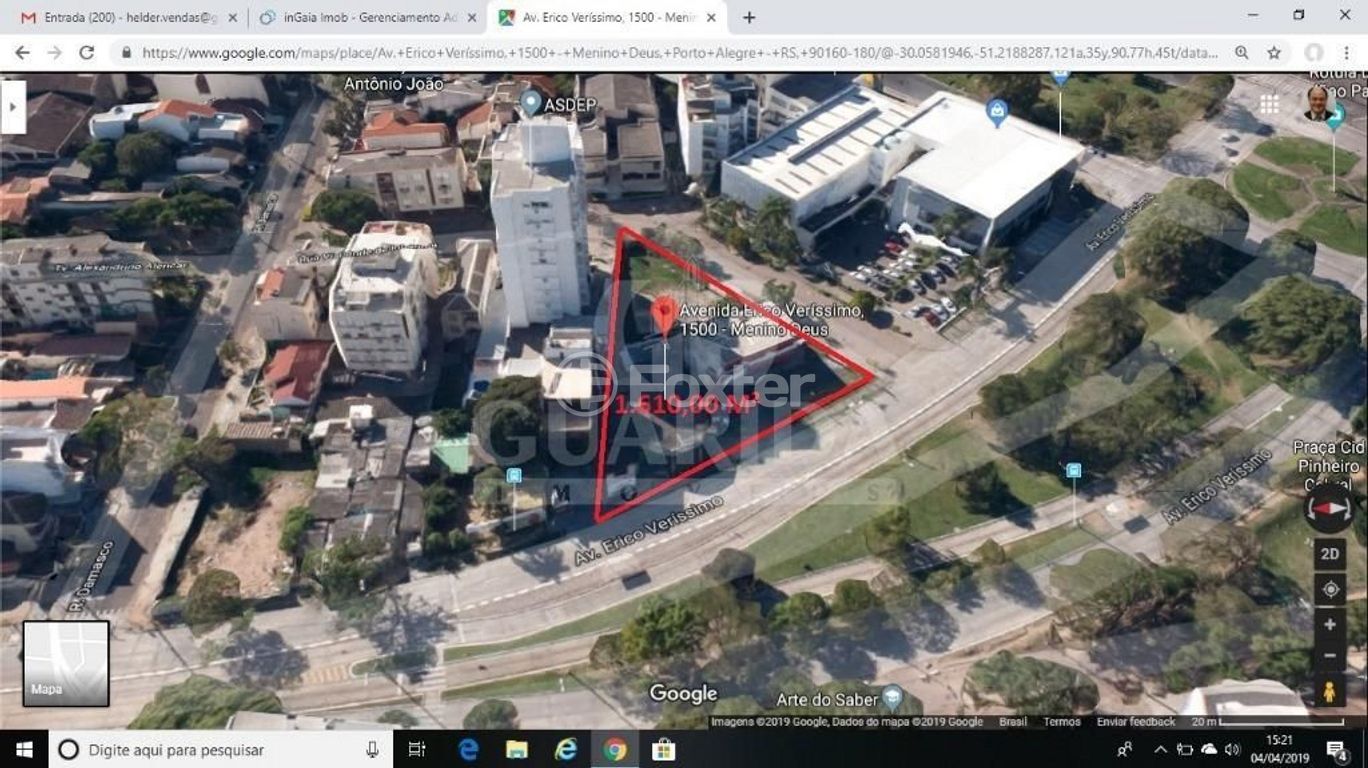The width and height of the screenshot is (1368, 768).
Task: Bookmark this page with the star icon
Action: [1274, 53]
